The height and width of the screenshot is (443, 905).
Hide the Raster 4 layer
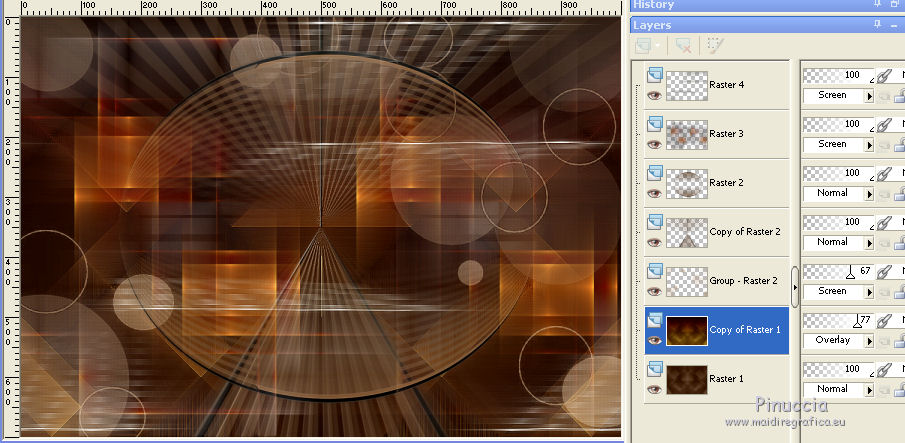(x=655, y=96)
